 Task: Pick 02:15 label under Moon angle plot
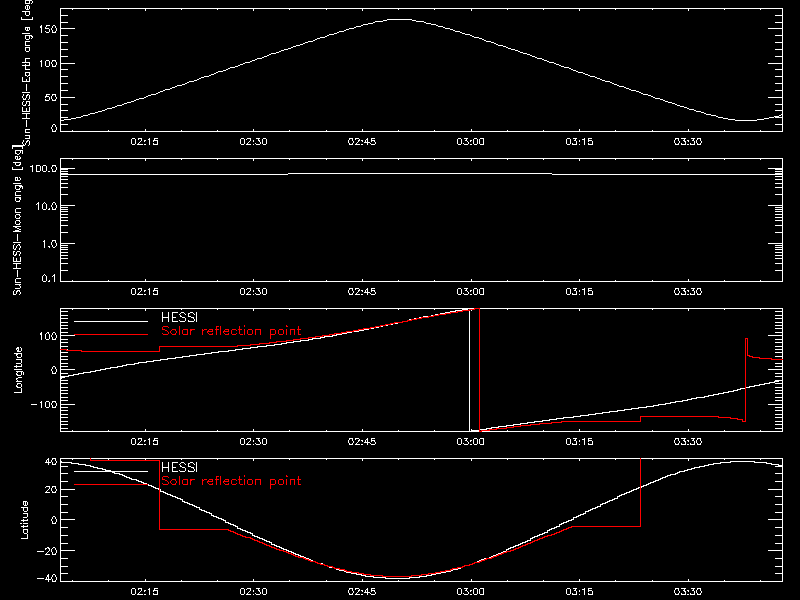144,291
